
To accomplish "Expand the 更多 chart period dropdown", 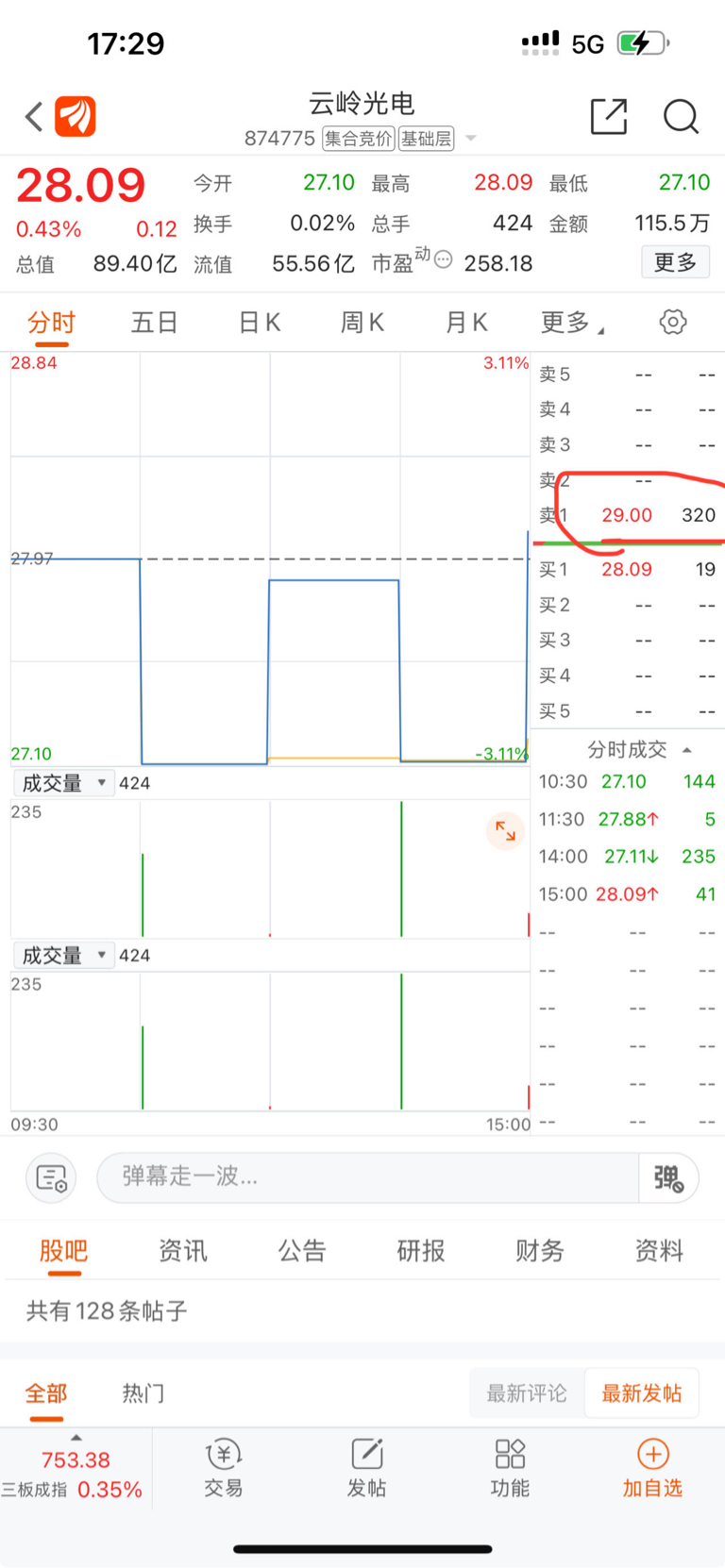I will click(x=573, y=323).
